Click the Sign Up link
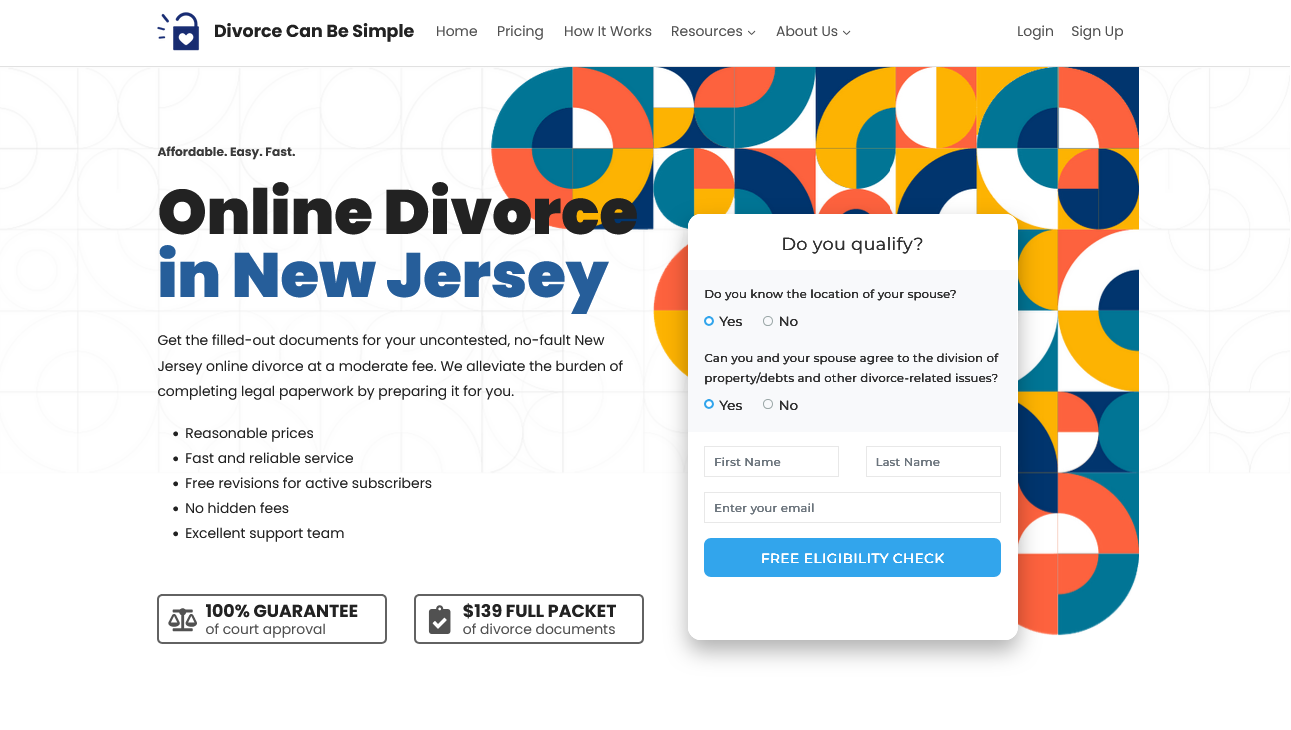 tap(1097, 31)
